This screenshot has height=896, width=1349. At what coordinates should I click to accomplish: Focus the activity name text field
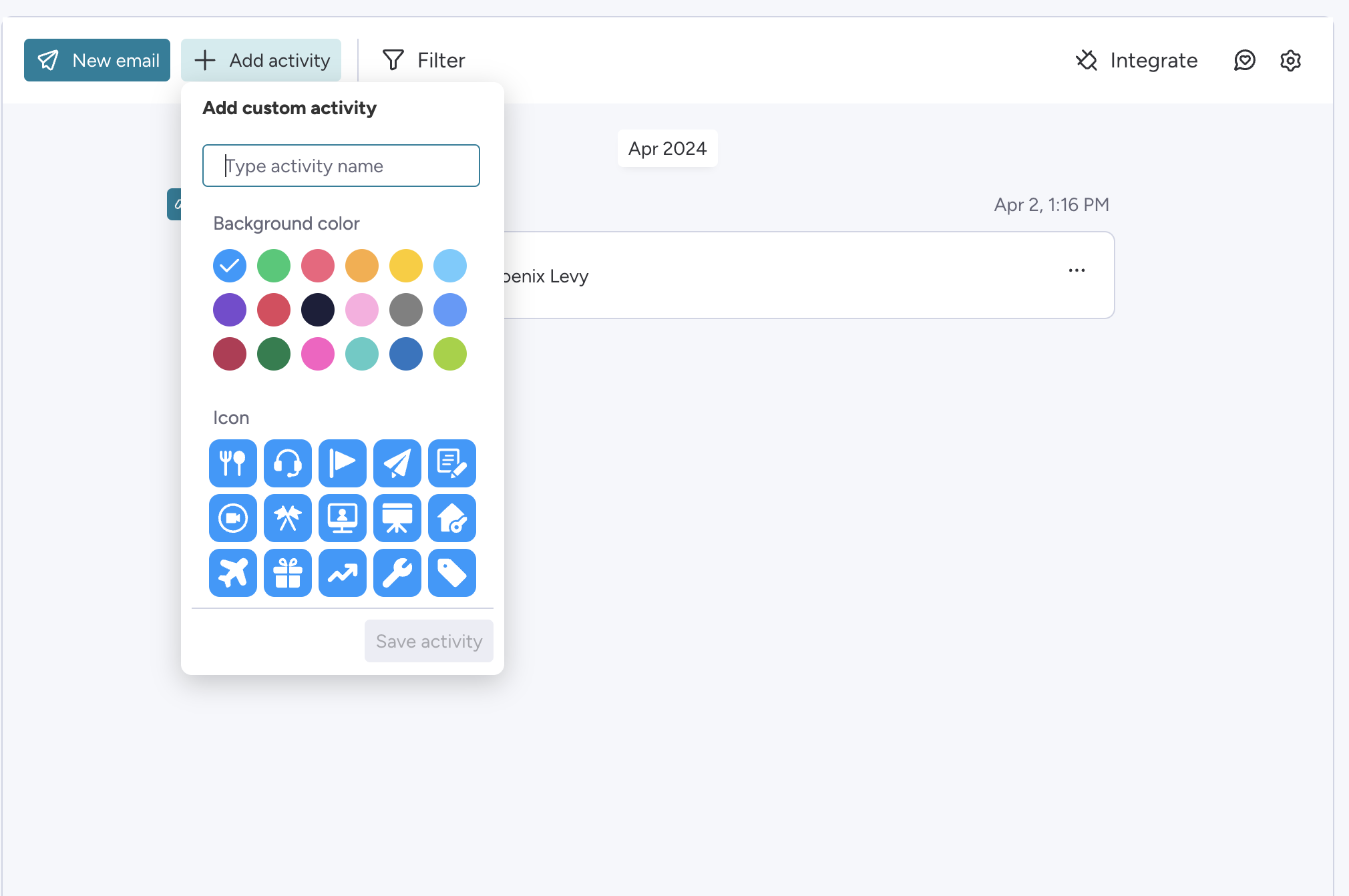point(341,166)
